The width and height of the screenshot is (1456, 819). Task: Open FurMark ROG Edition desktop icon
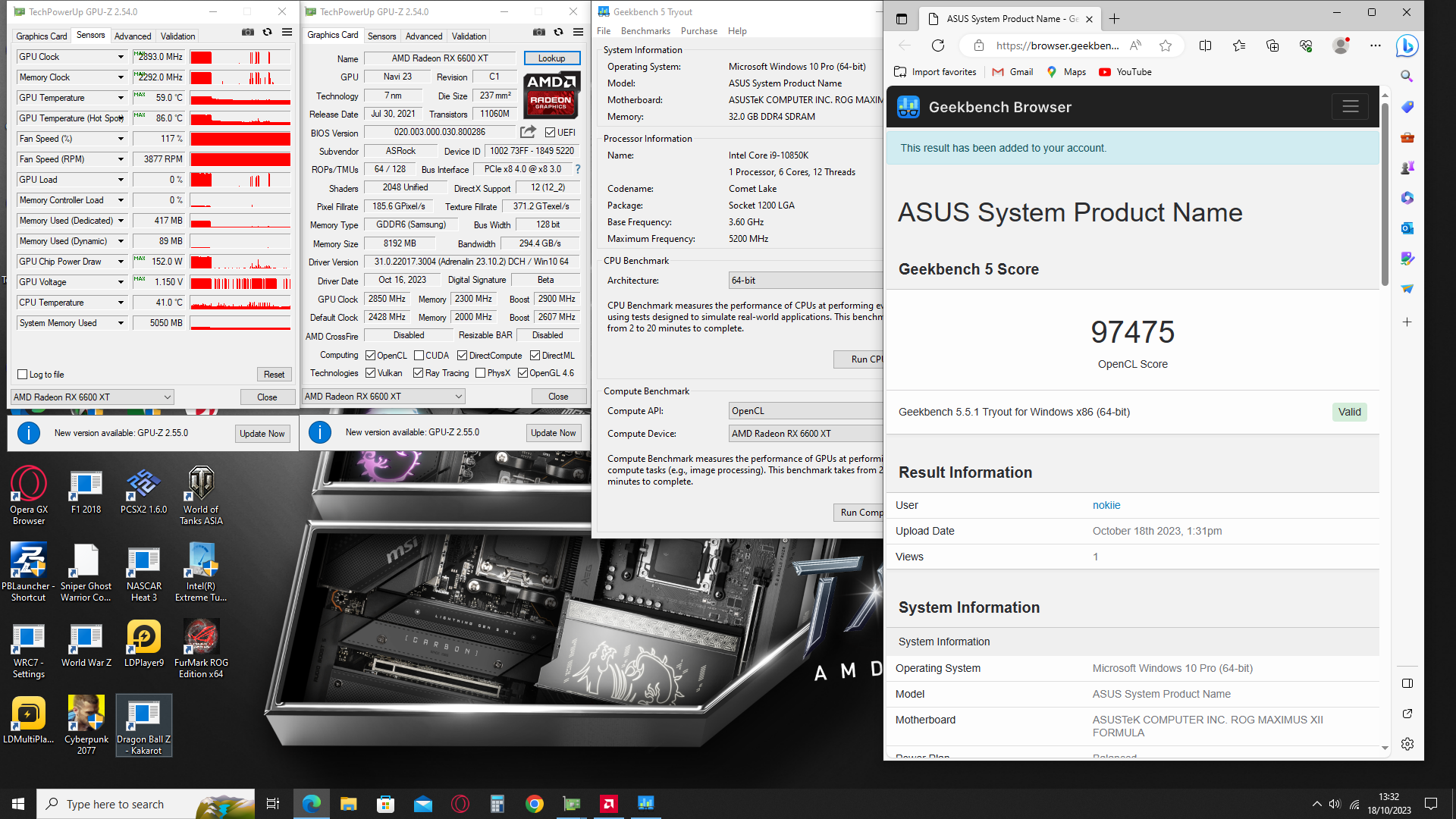point(201,648)
